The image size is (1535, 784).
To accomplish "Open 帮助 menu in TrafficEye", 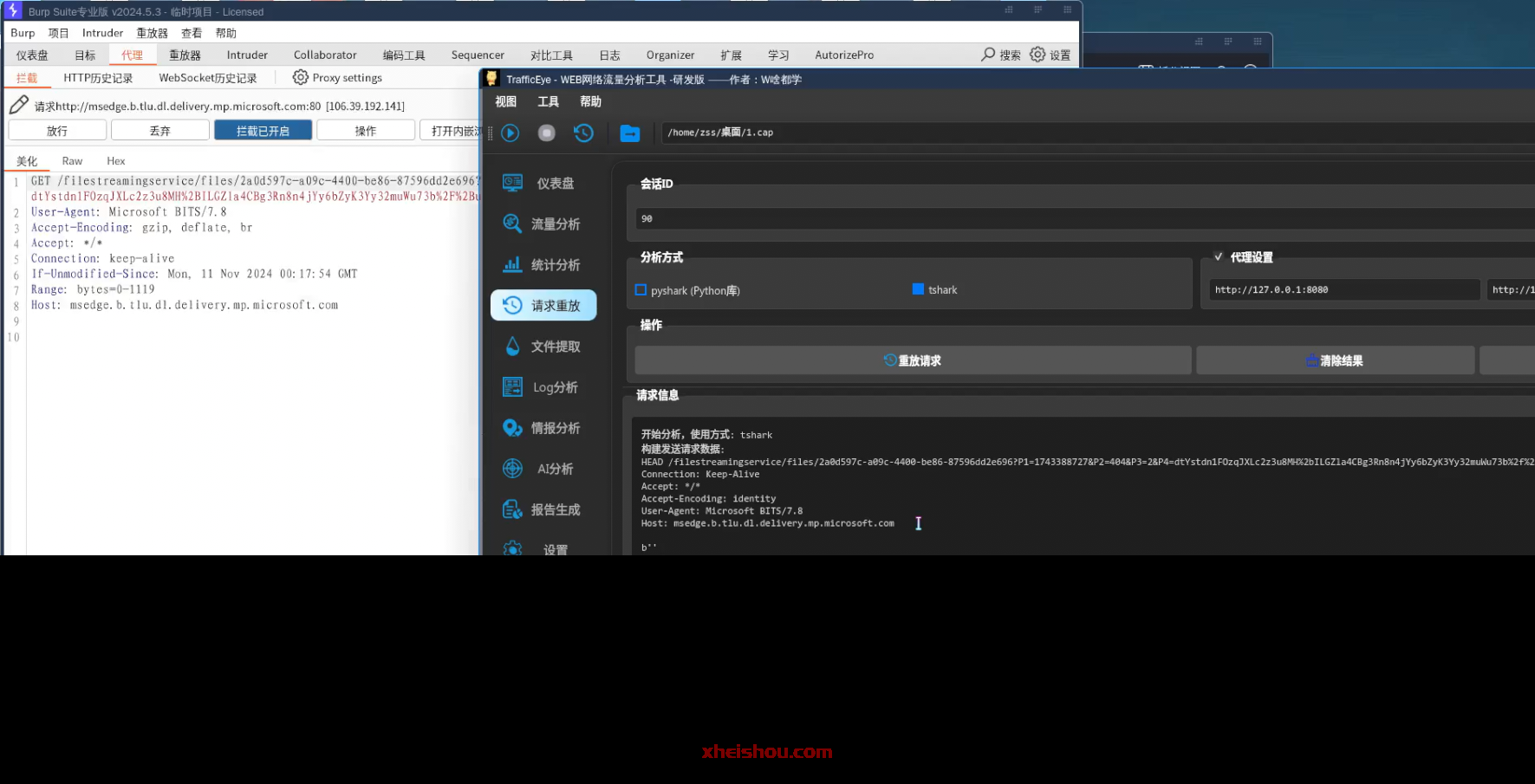I will pos(591,101).
